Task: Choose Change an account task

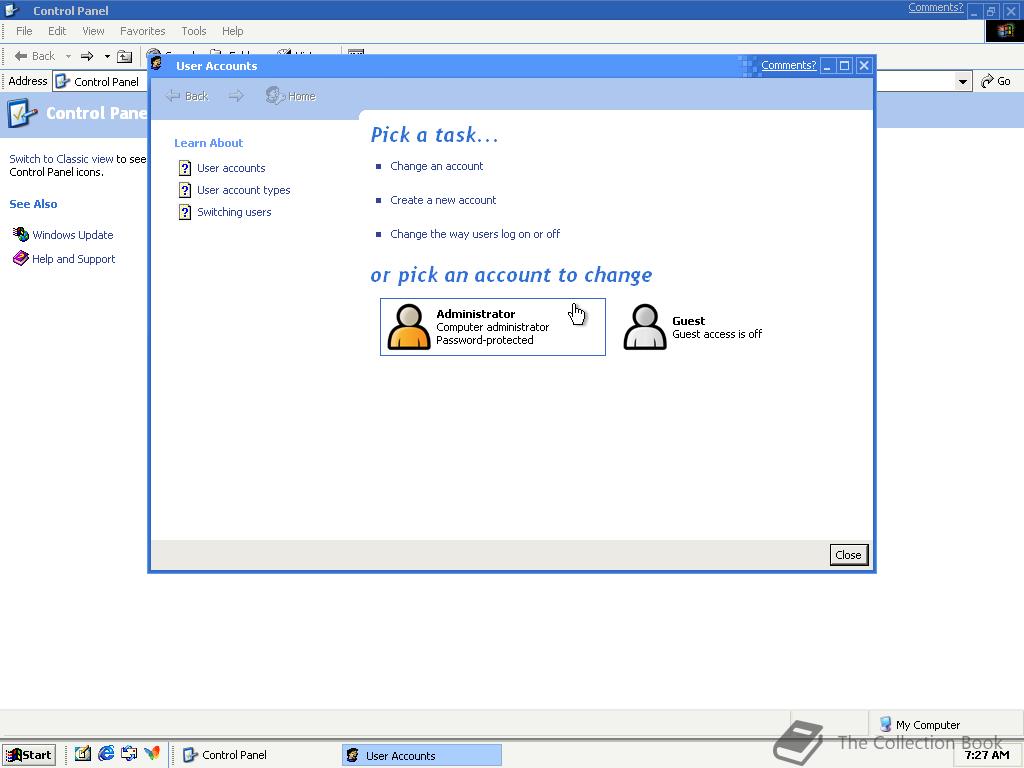Action: click(x=436, y=166)
